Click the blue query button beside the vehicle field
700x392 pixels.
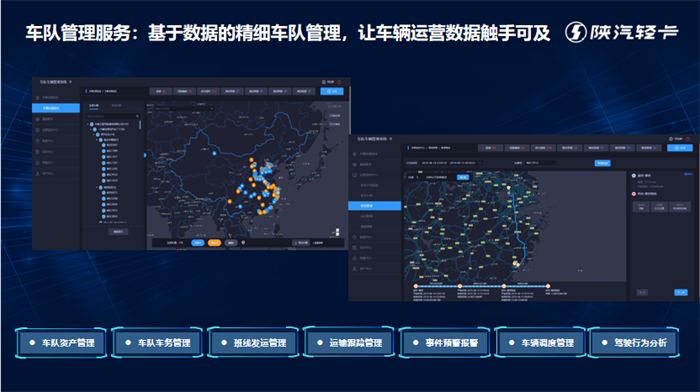pyautogui.click(x=602, y=163)
